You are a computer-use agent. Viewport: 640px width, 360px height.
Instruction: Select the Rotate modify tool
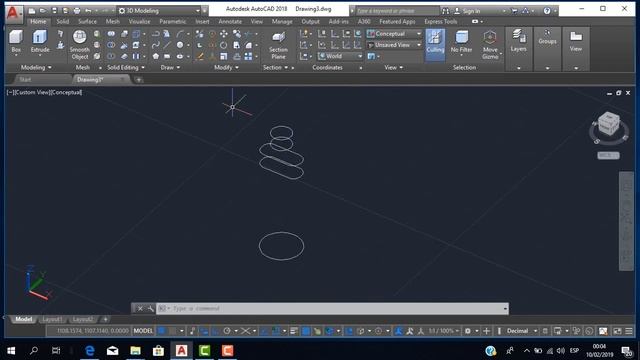[224, 45]
